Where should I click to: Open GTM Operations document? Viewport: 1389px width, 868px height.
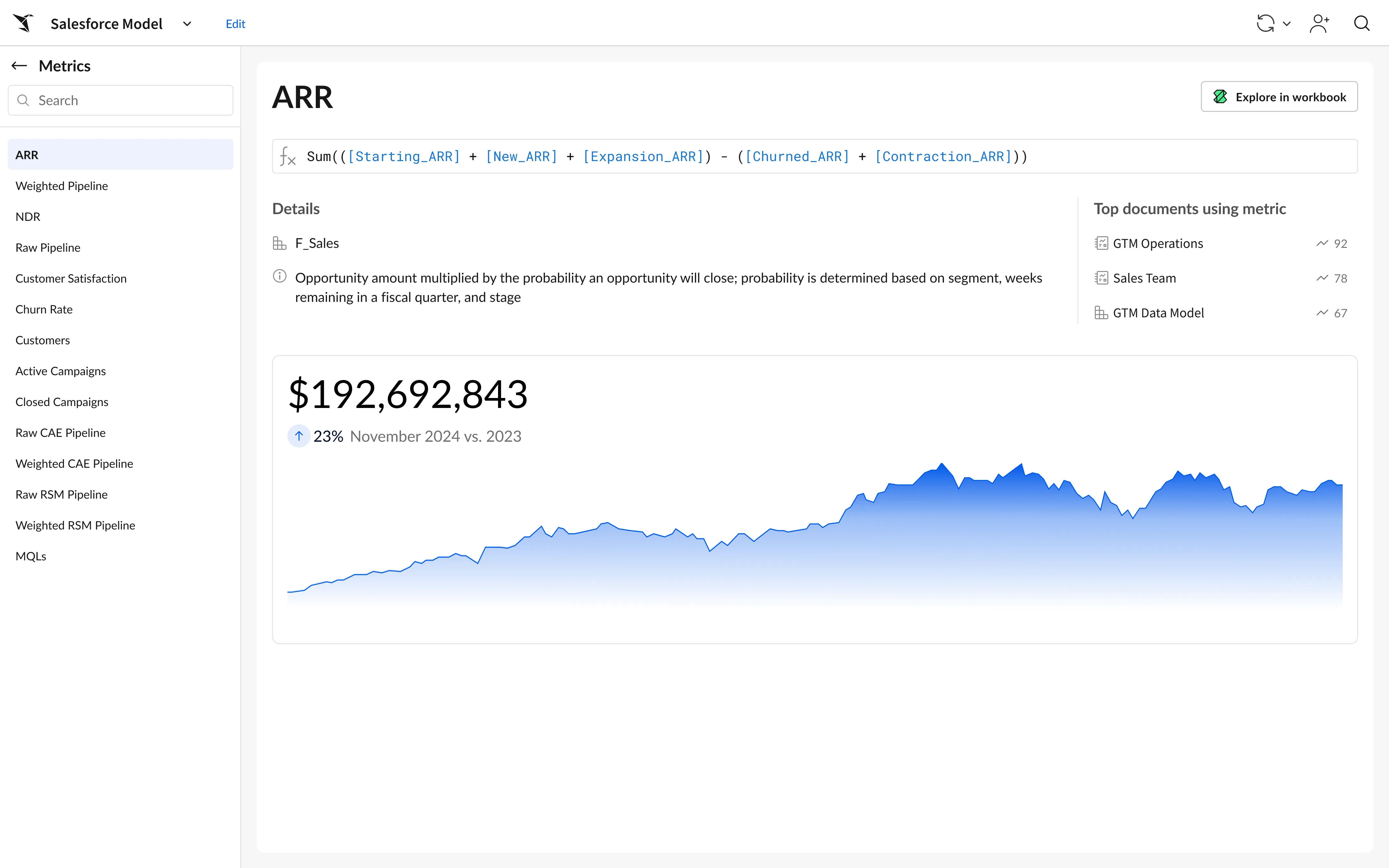pos(1158,243)
